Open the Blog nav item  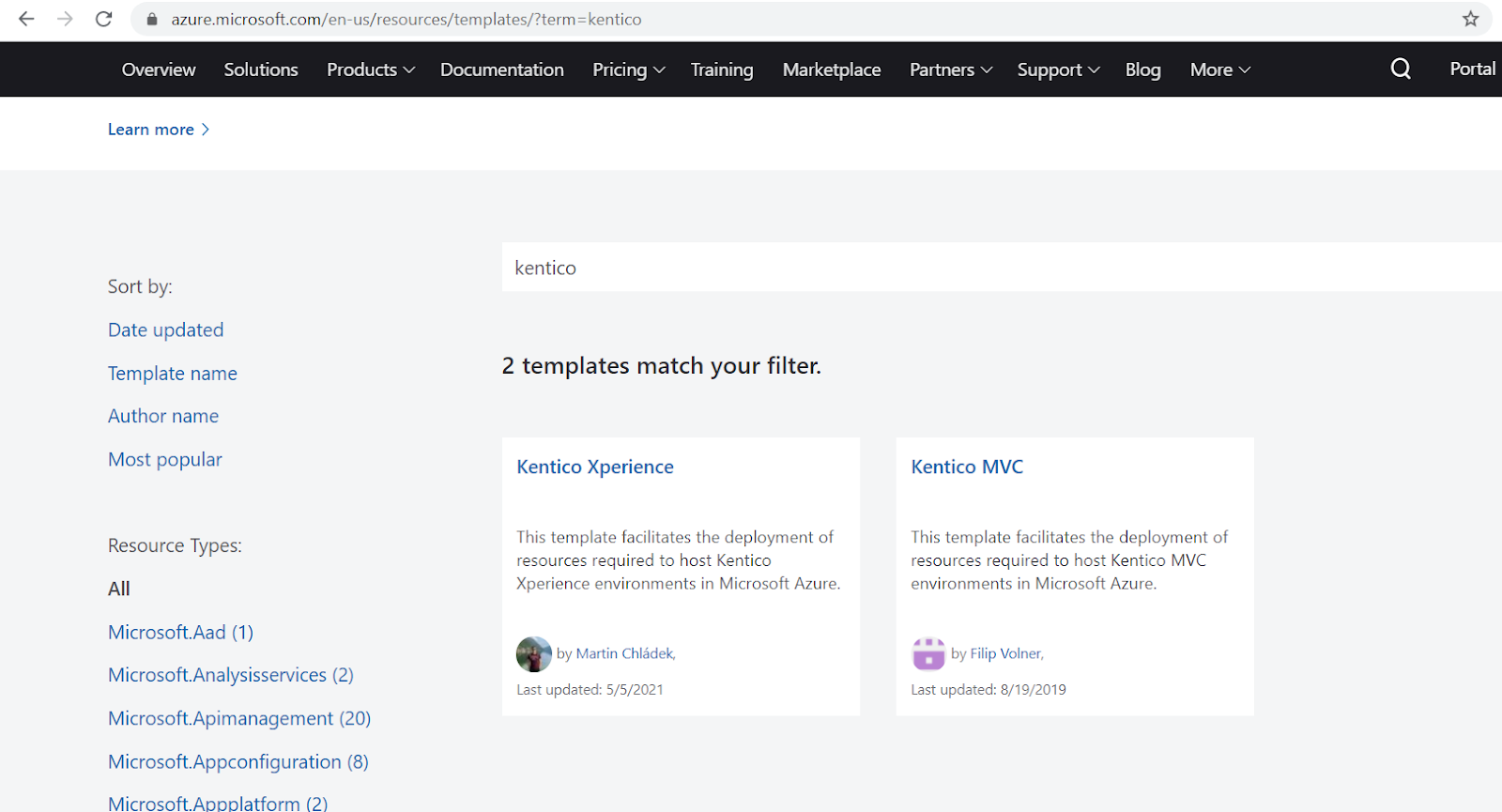pos(1143,69)
